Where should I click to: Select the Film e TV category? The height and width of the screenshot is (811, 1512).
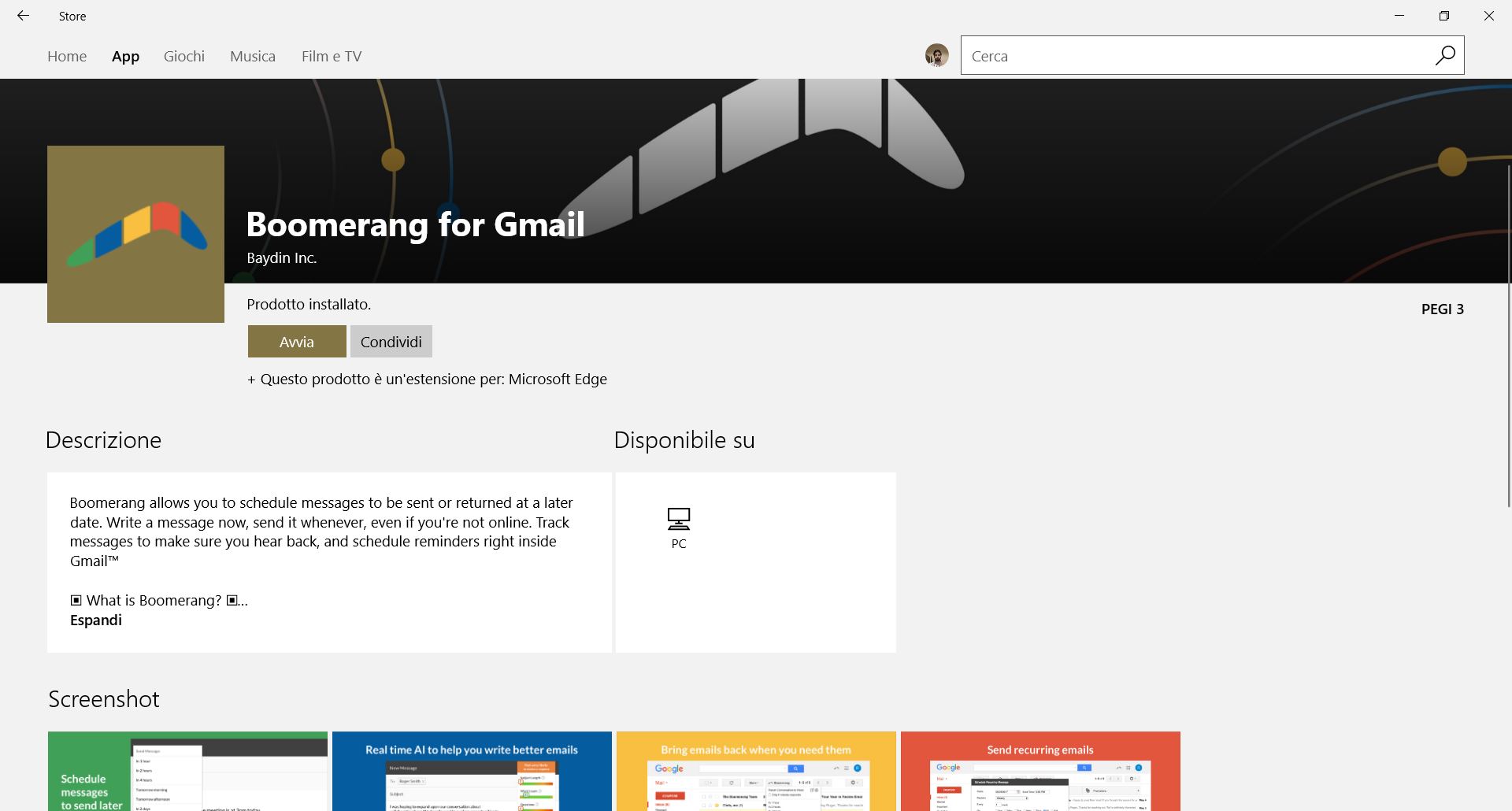click(332, 56)
